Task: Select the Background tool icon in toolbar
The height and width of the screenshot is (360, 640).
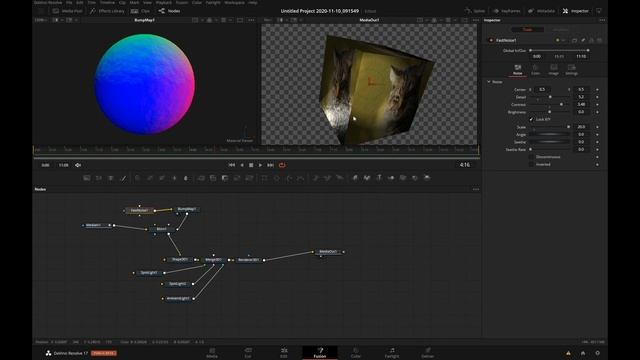Action: point(87,178)
